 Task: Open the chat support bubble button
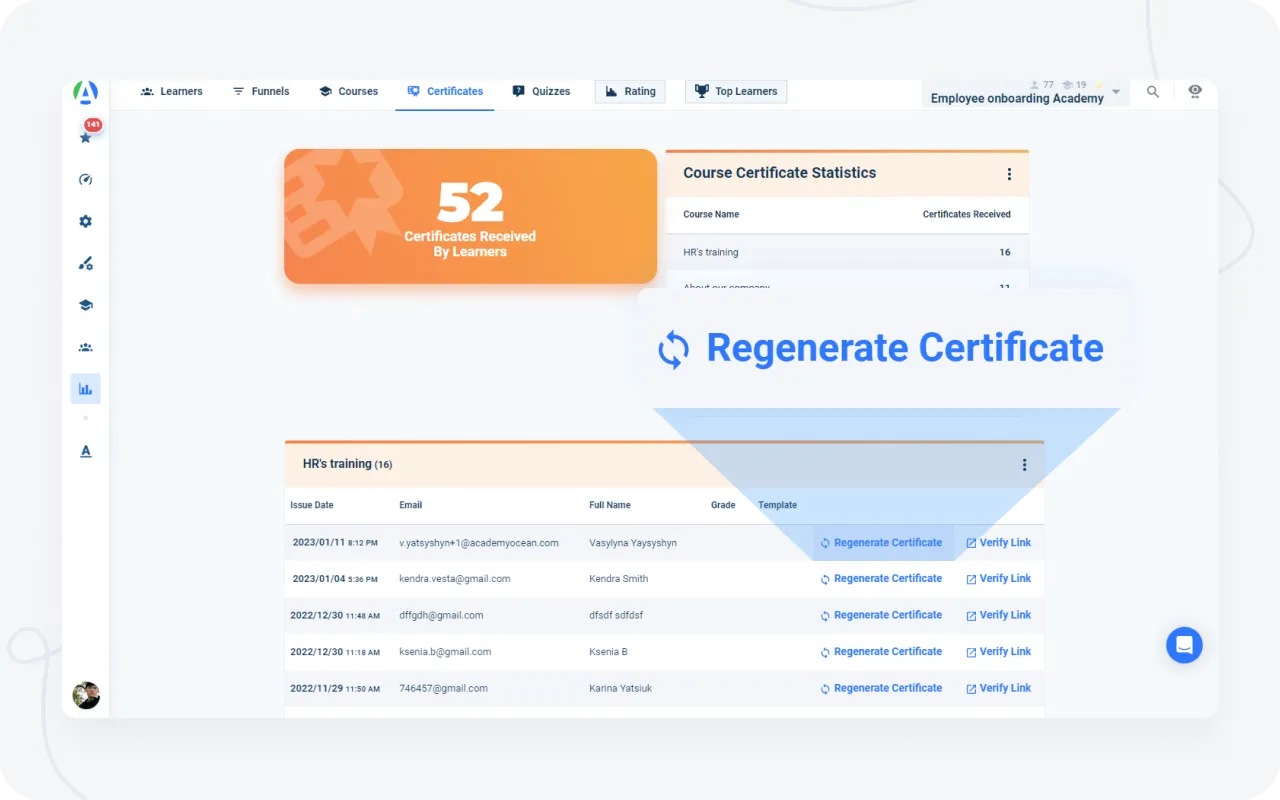1184,645
